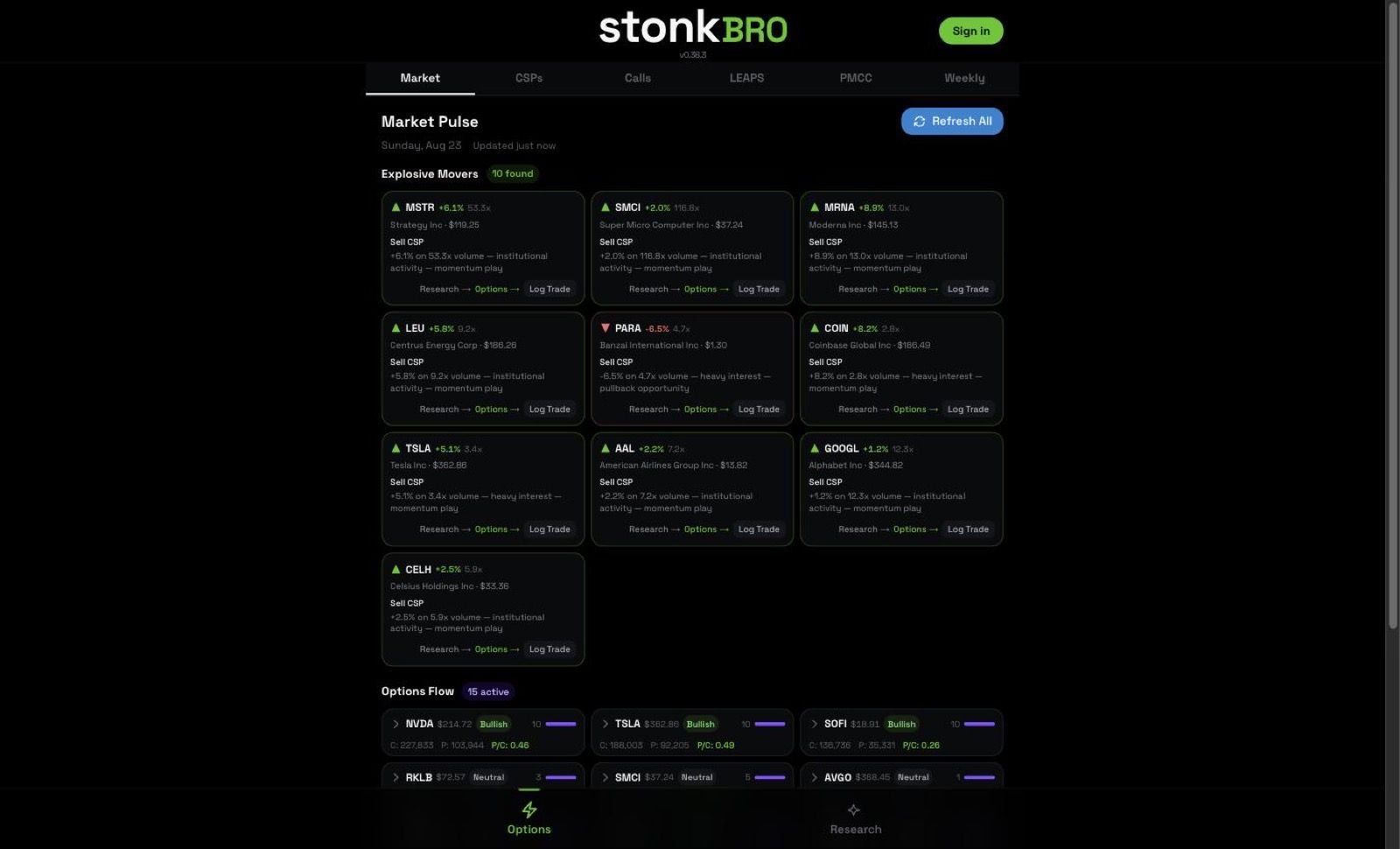Click the Bullish tag on SOFI row
The image size is (1400, 849).
901,724
